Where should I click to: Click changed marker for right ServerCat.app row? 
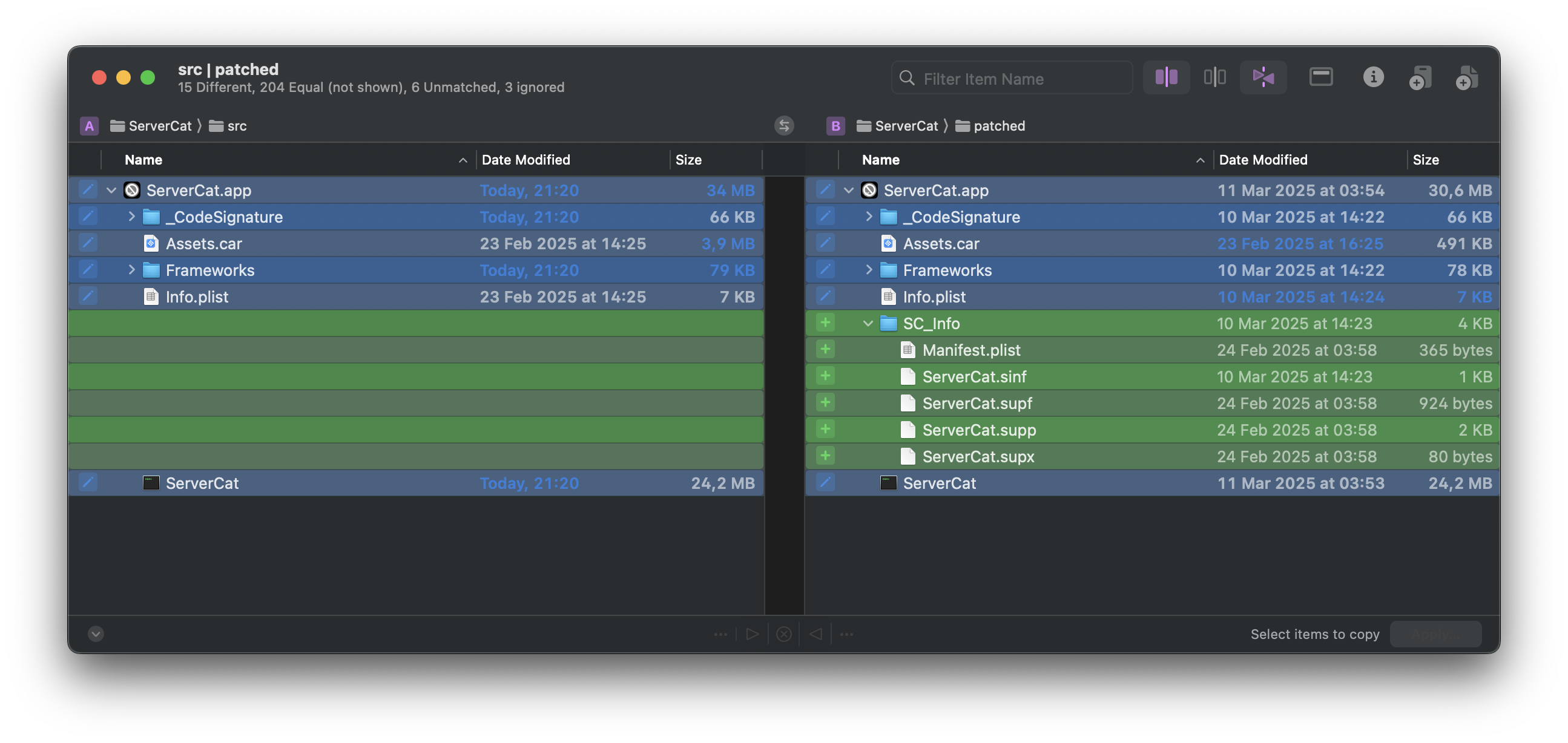click(x=825, y=189)
